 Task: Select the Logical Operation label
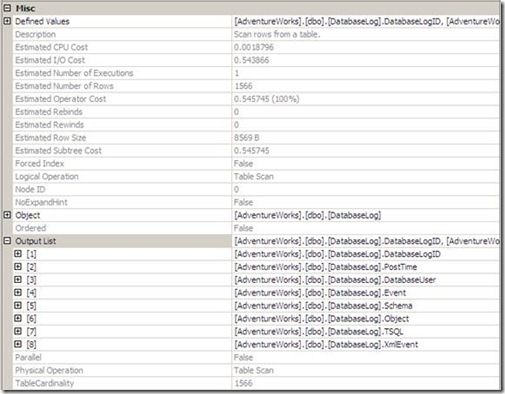[47, 176]
